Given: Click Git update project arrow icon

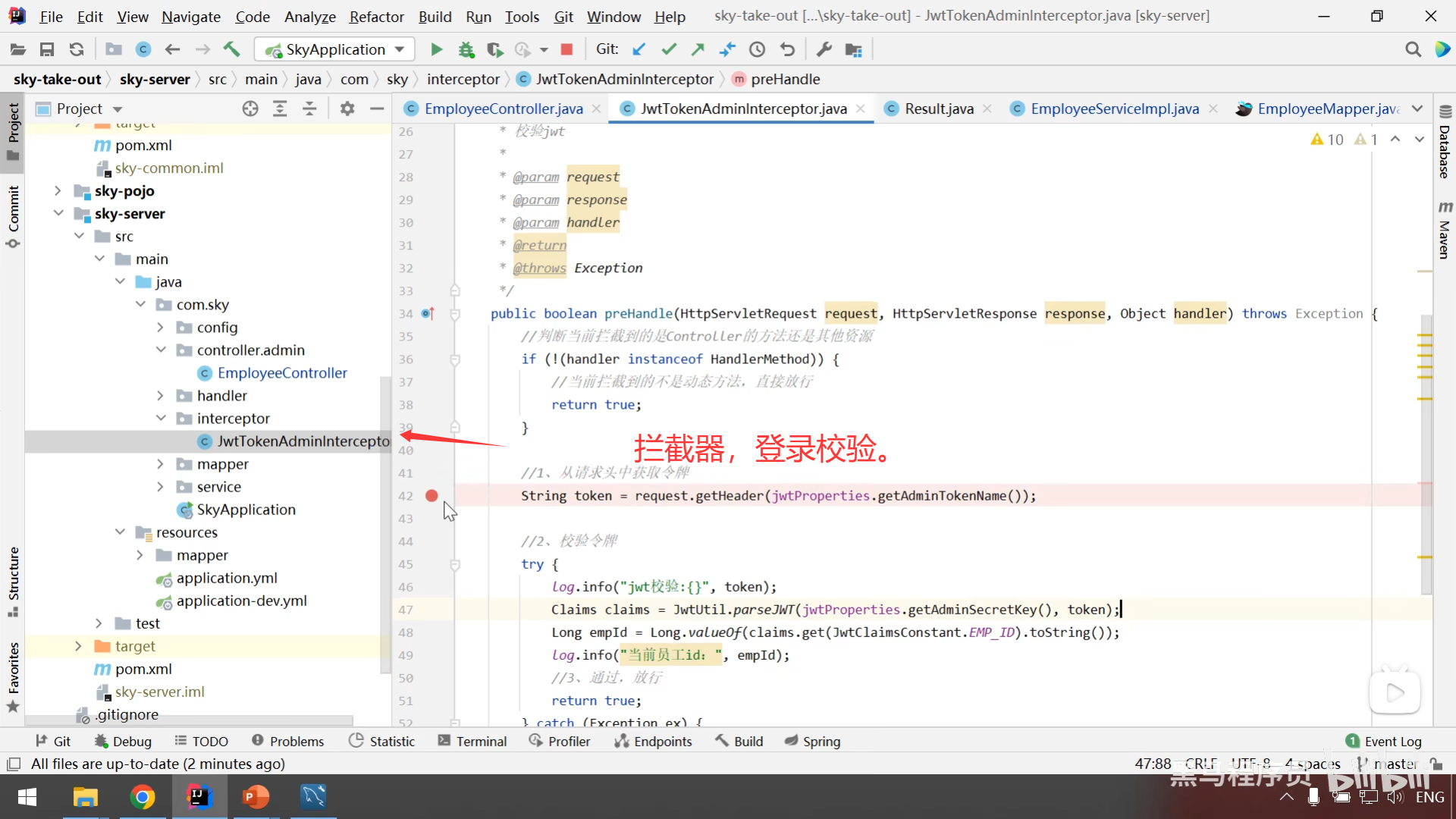Looking at the screenshot, I should [639, 50].
